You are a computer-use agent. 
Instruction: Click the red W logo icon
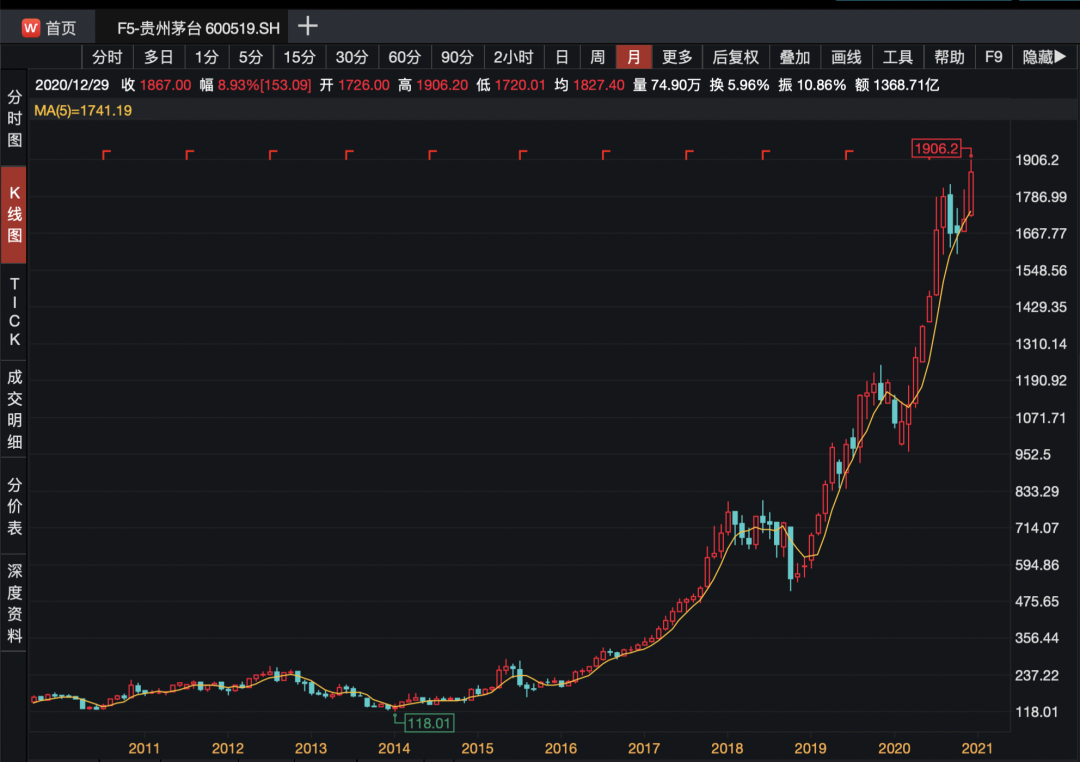[x=30, y=28]
